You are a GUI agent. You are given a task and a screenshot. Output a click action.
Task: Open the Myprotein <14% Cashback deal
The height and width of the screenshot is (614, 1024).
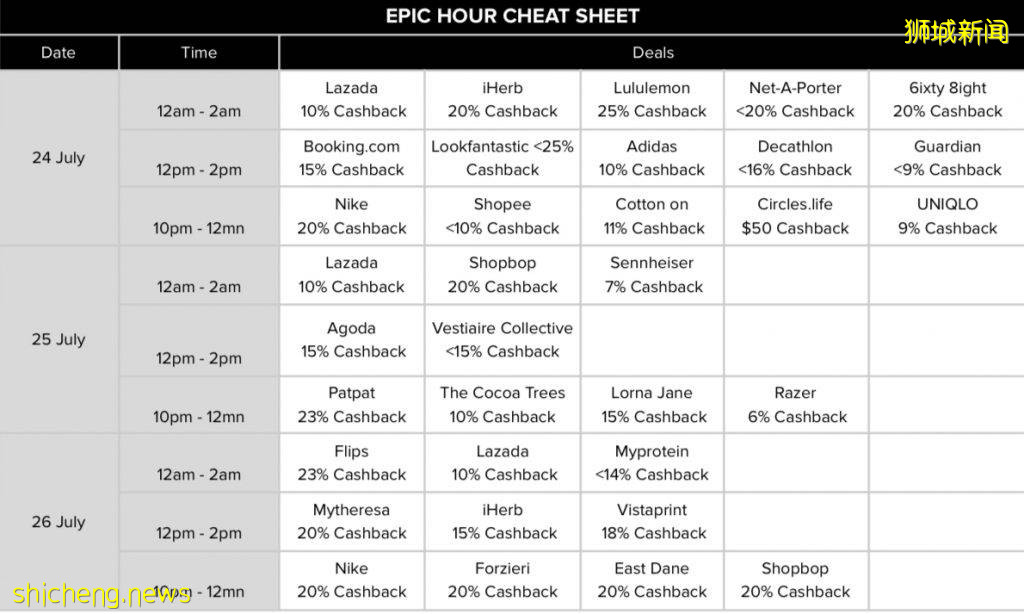(x=652, y=463)
